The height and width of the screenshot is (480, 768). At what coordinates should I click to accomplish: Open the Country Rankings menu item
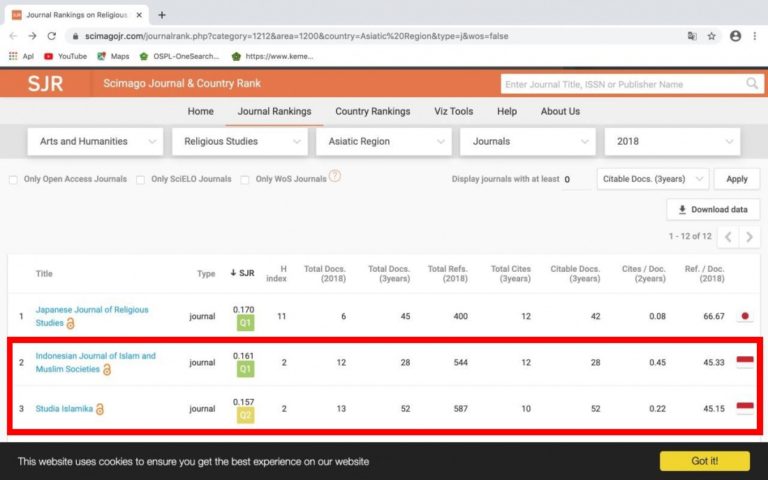(373, 112)
